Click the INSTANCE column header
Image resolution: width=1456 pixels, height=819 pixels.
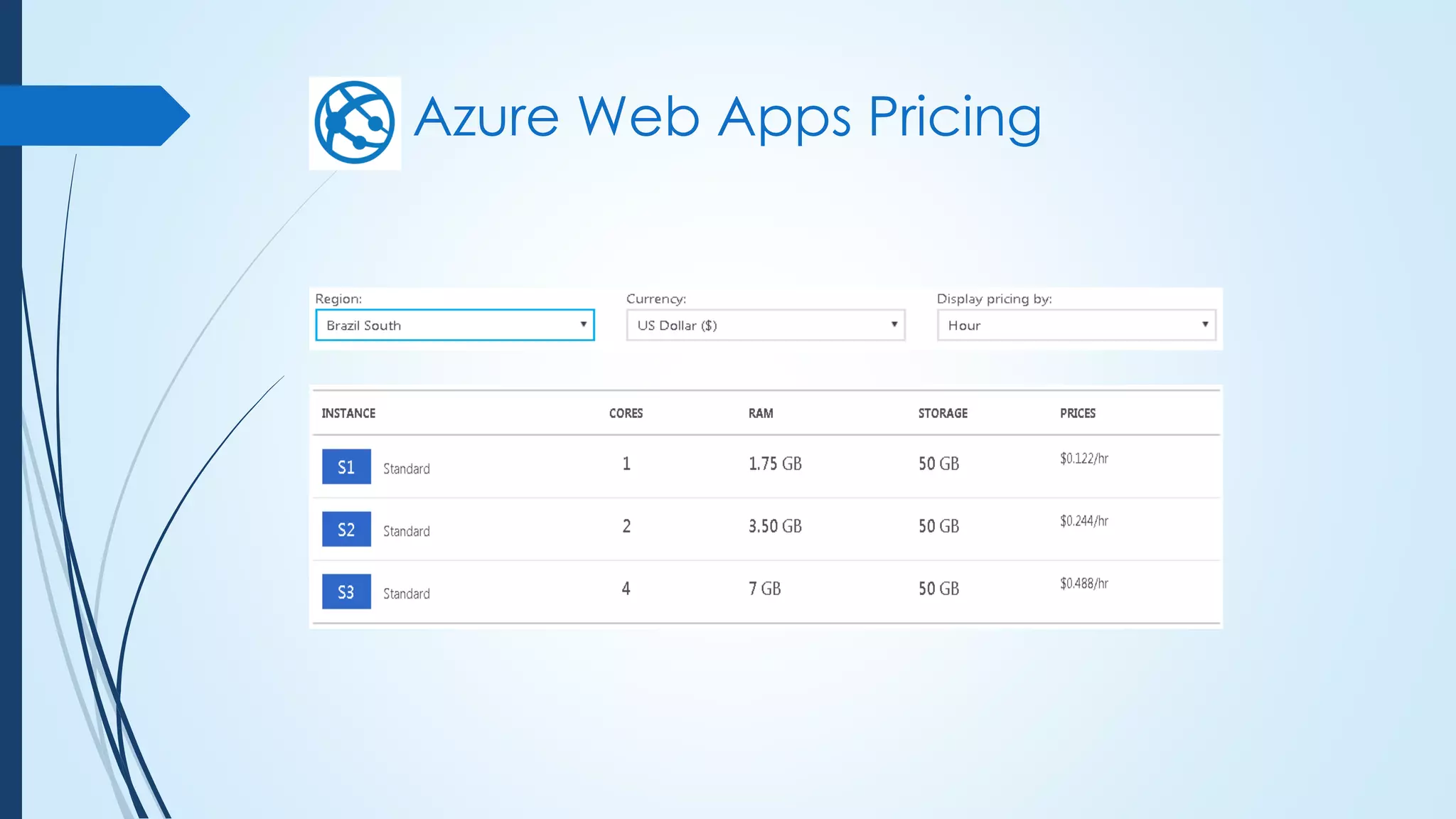(348, 413)
